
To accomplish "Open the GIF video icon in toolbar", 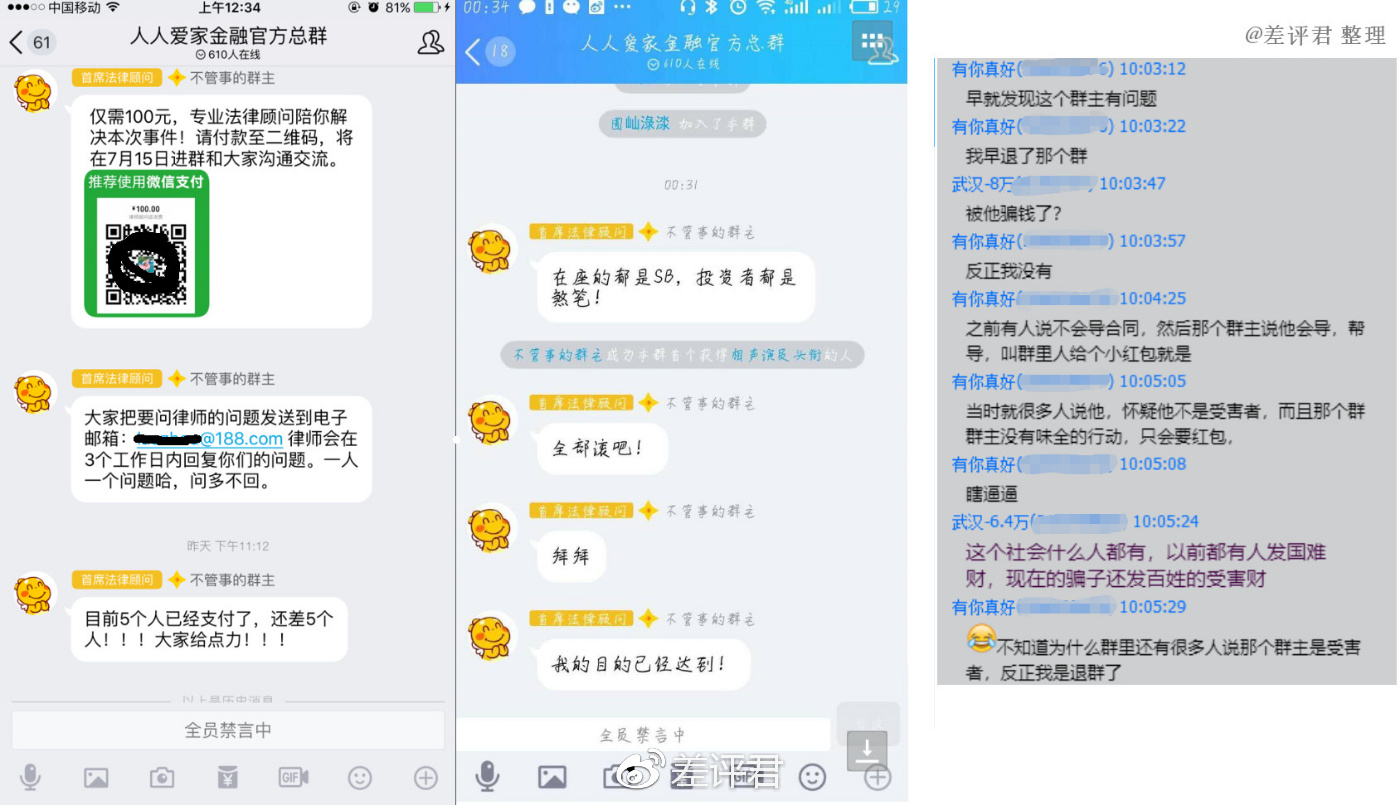I will (293, 777).
